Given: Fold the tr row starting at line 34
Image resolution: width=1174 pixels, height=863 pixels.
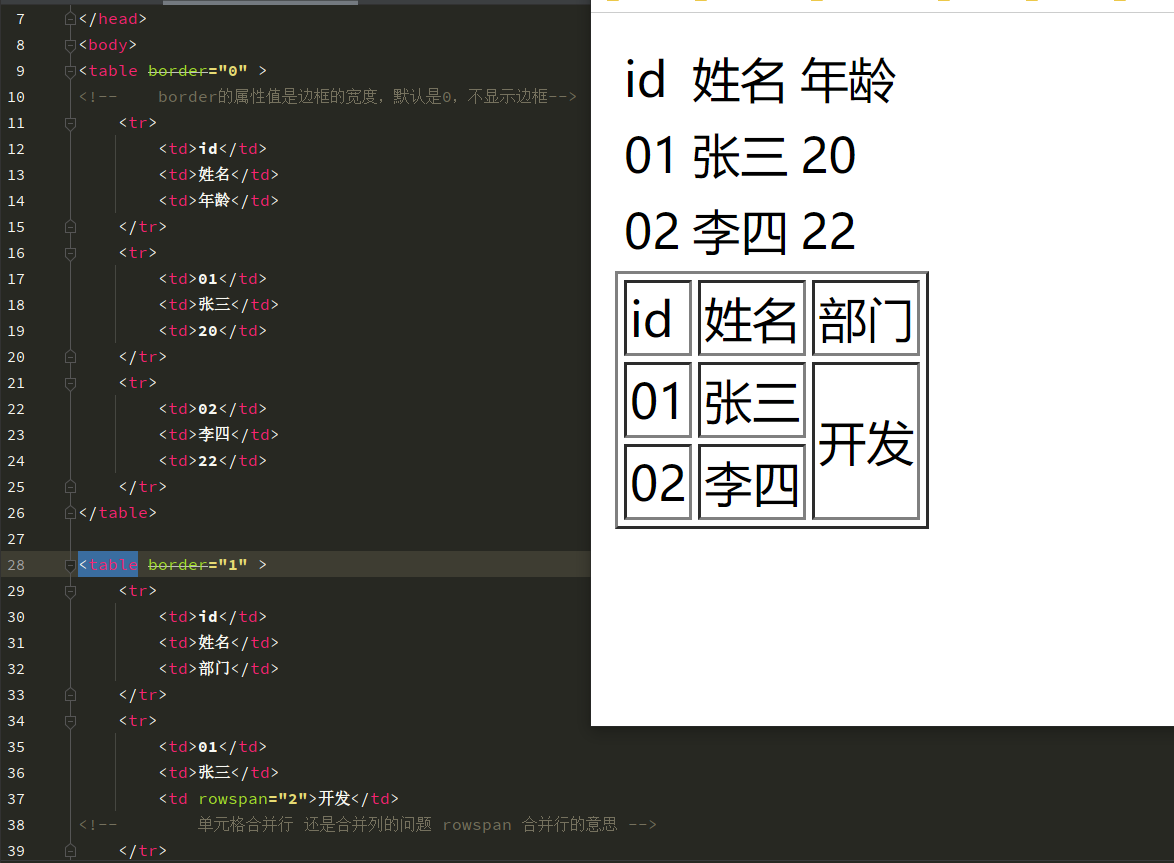Looking at the screenshot, I should pyautogui.click(x=68, y=720).
